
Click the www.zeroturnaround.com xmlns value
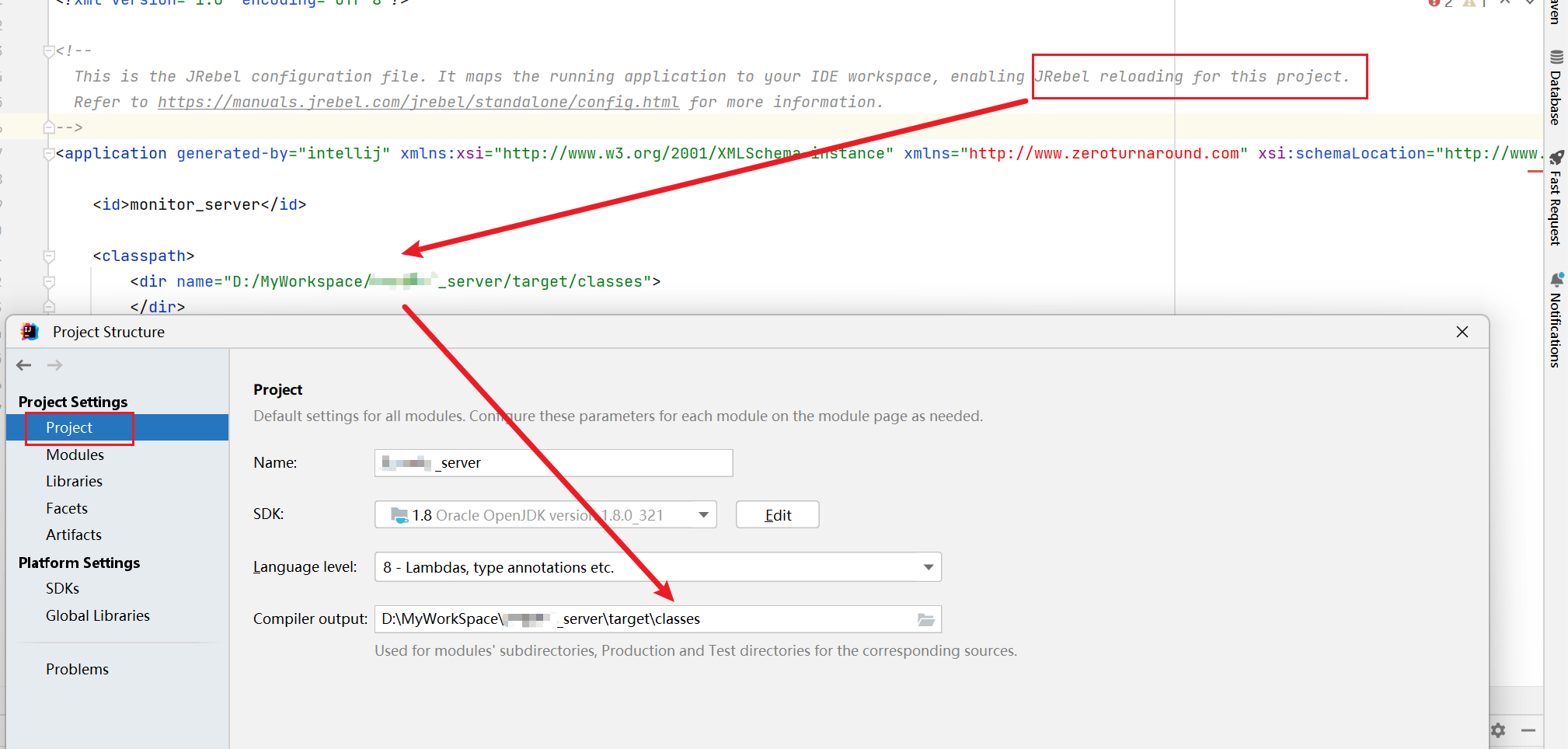point(1104,154)
